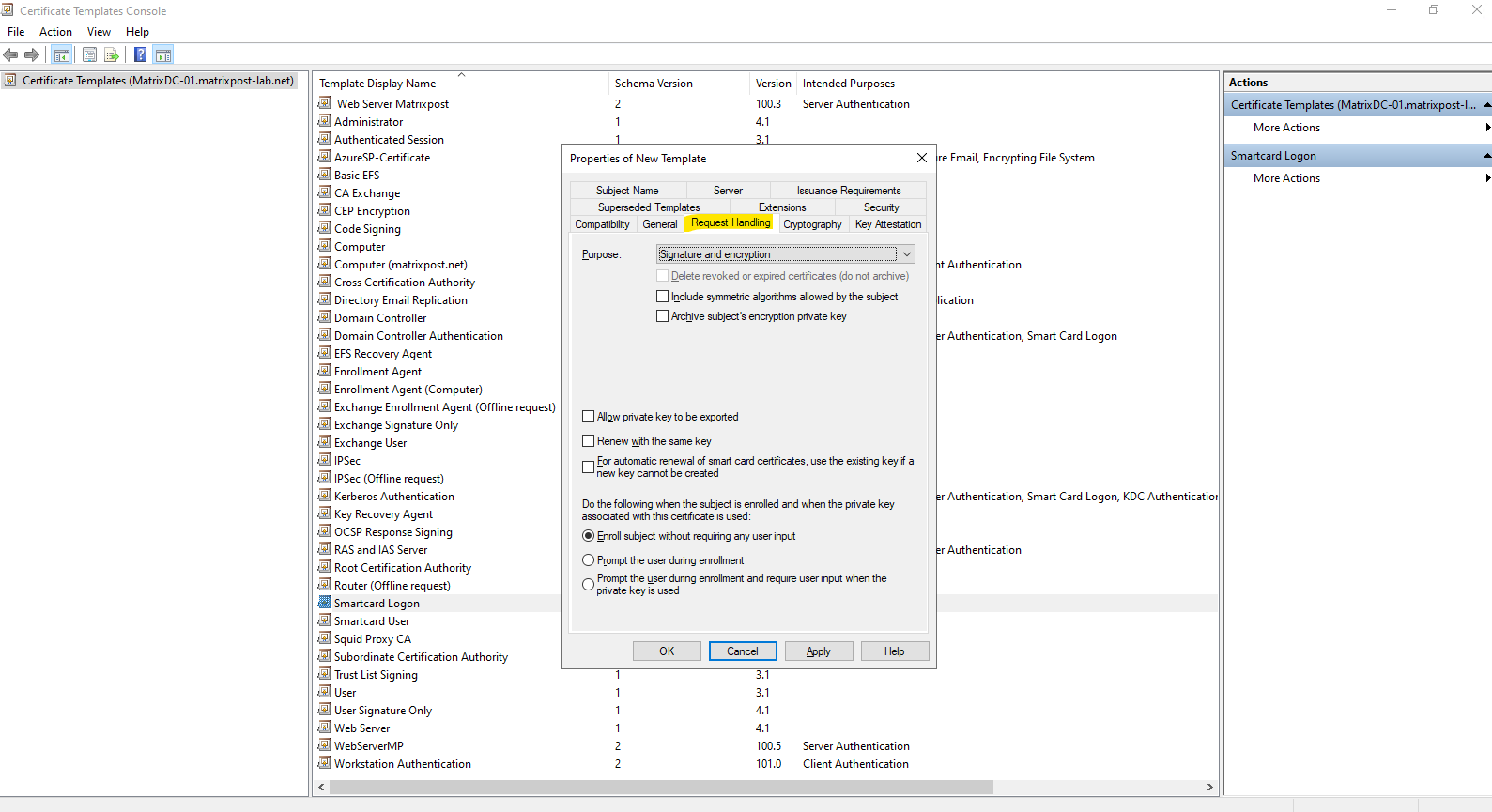This screenshot has height=812, width=1492.
Task: Click the Certificate Templates node icon in the tree
Action: coord(10,81)
